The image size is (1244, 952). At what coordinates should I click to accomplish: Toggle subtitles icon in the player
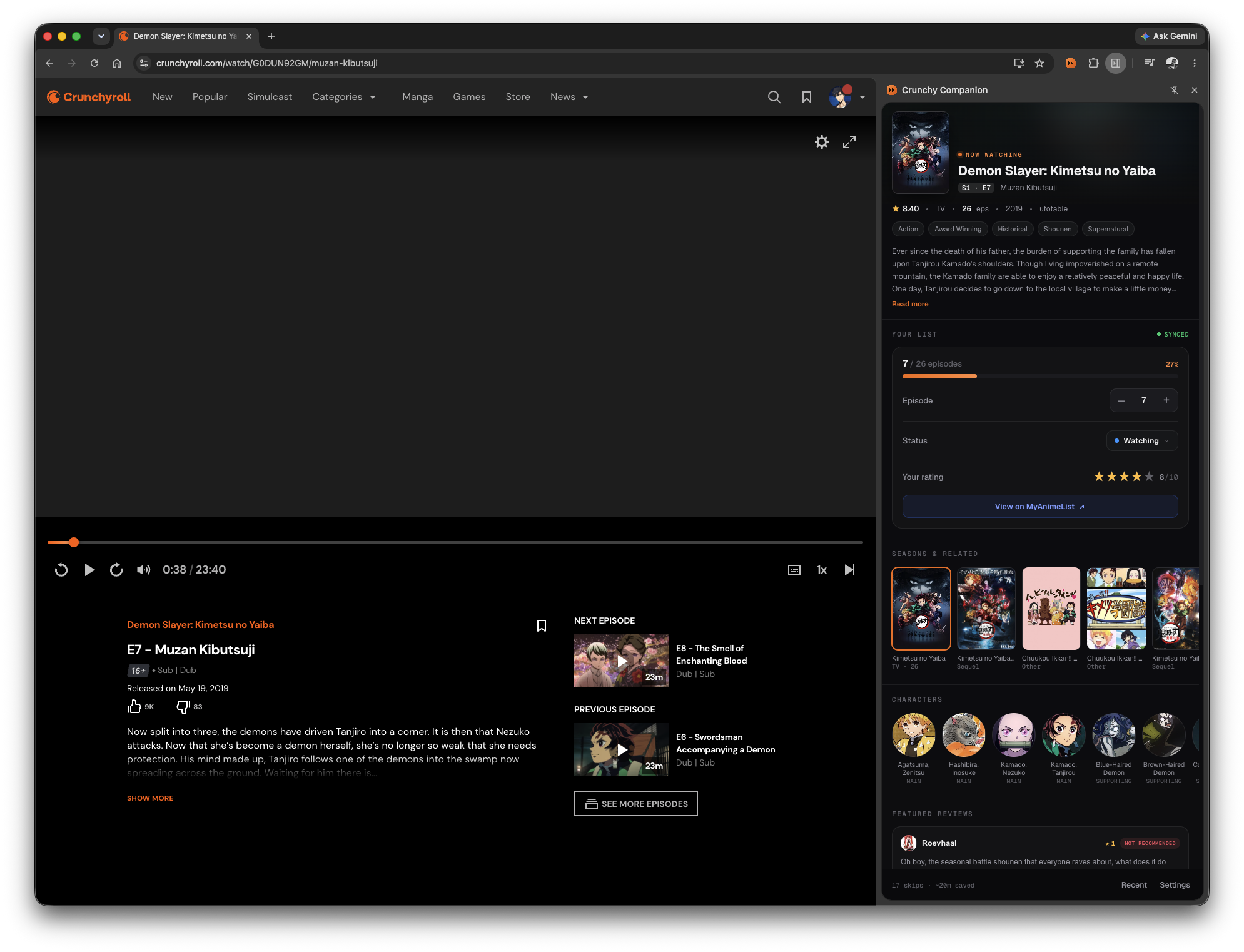(794, 570)
